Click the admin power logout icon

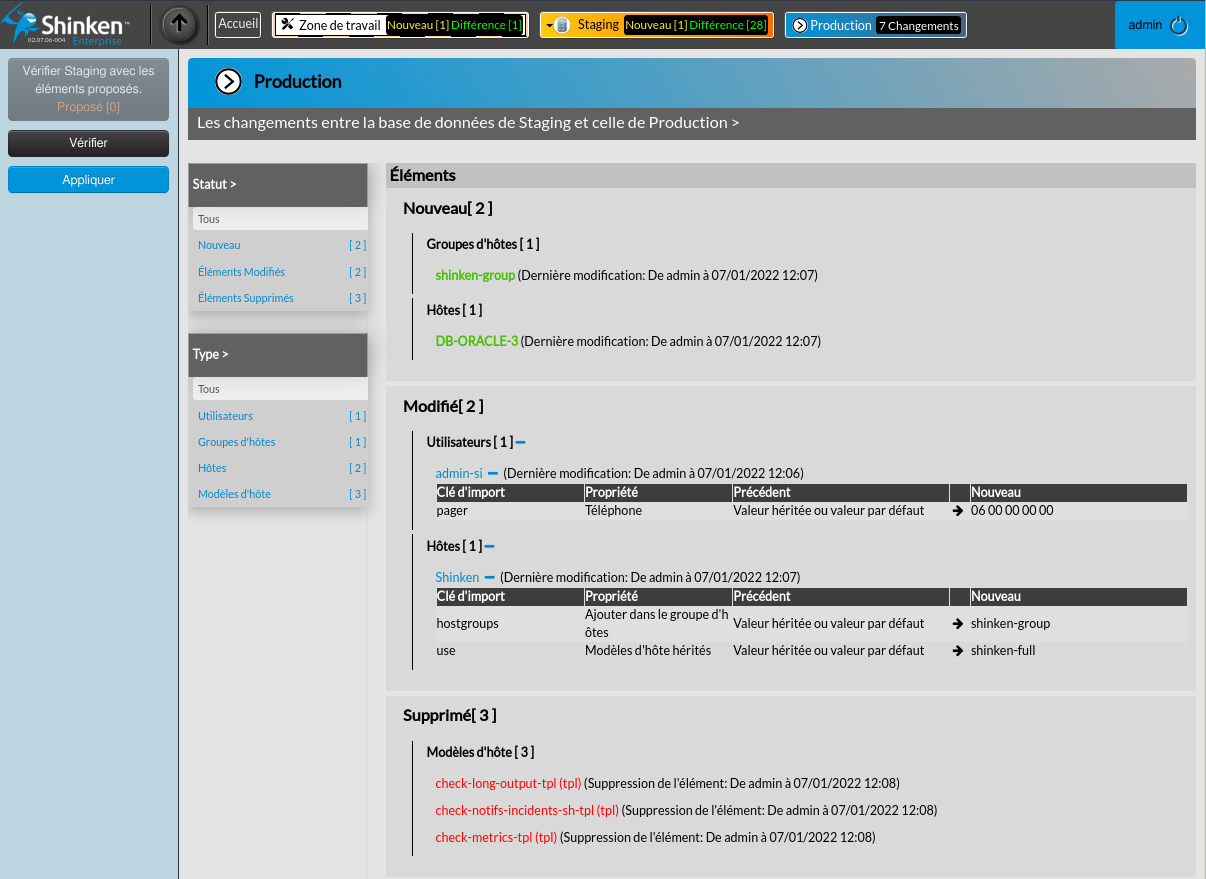tap(1179, 26)
